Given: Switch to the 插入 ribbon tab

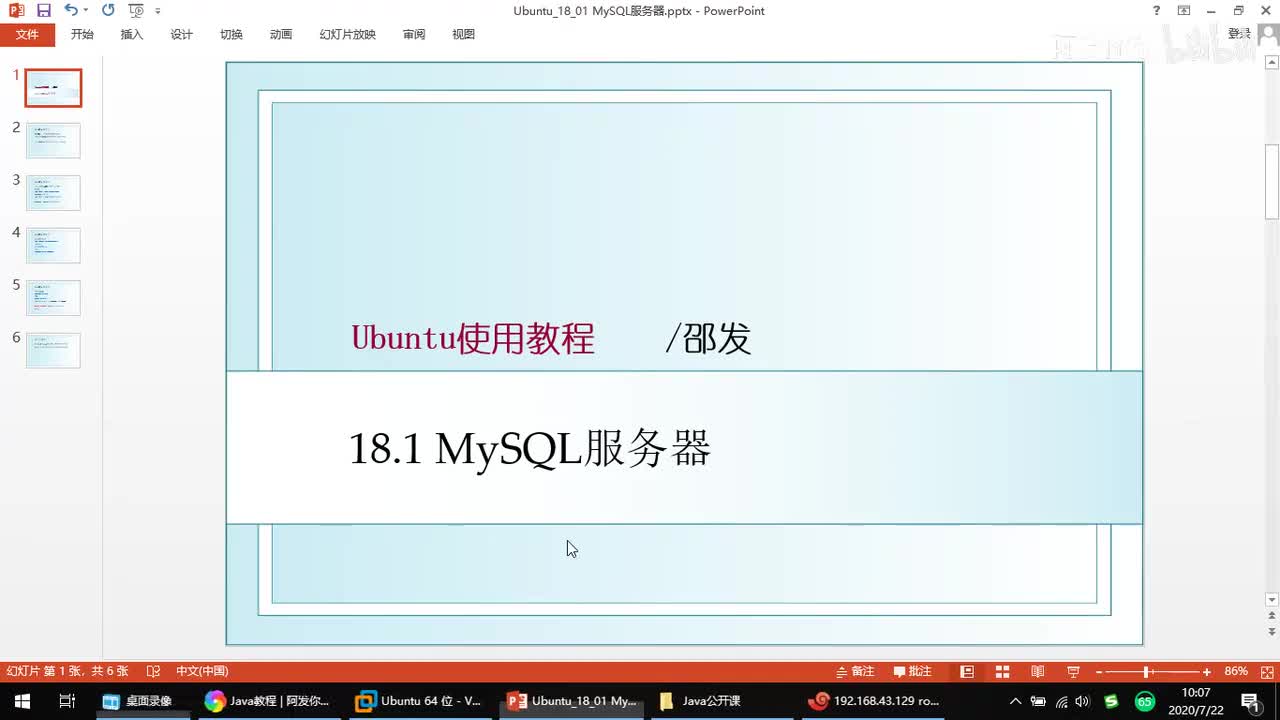Looking at the screenshot, I should (x=132, y=34).
